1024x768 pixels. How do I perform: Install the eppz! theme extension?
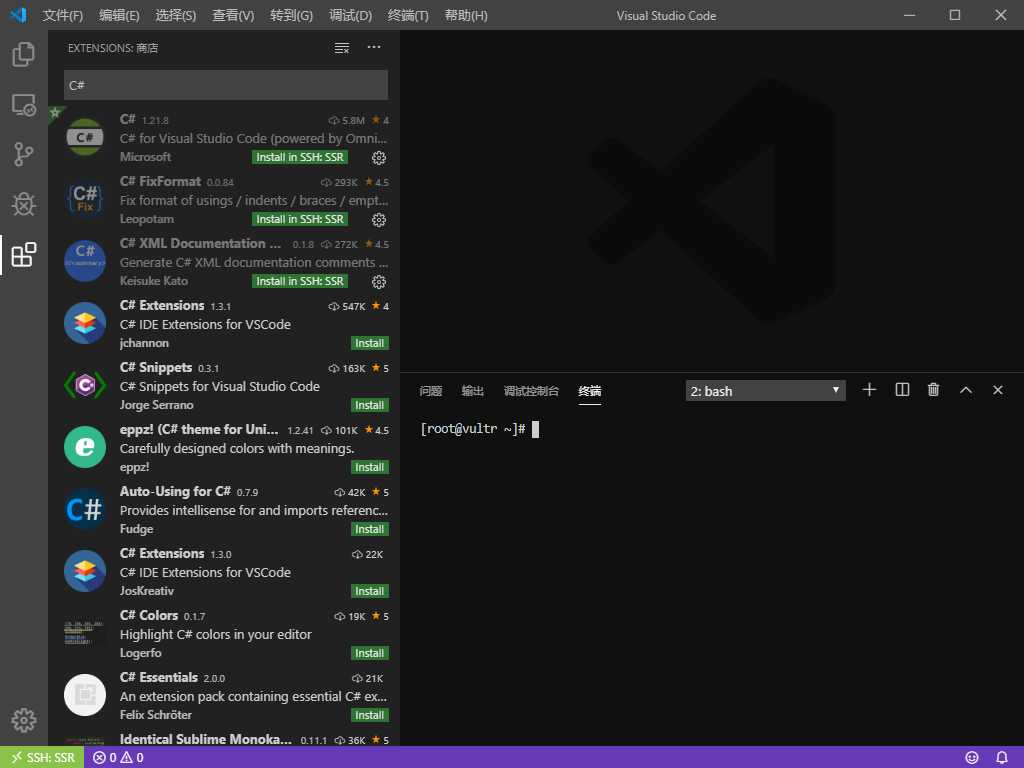pyautogui.click(x=370, y=468)
